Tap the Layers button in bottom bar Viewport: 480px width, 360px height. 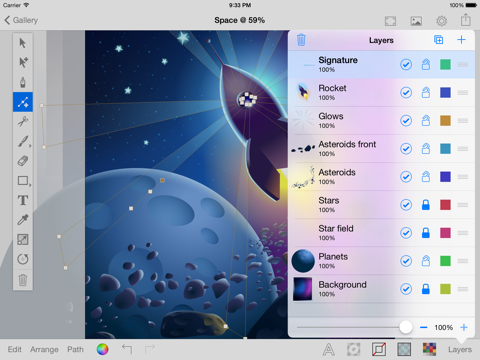click(460, 350)
